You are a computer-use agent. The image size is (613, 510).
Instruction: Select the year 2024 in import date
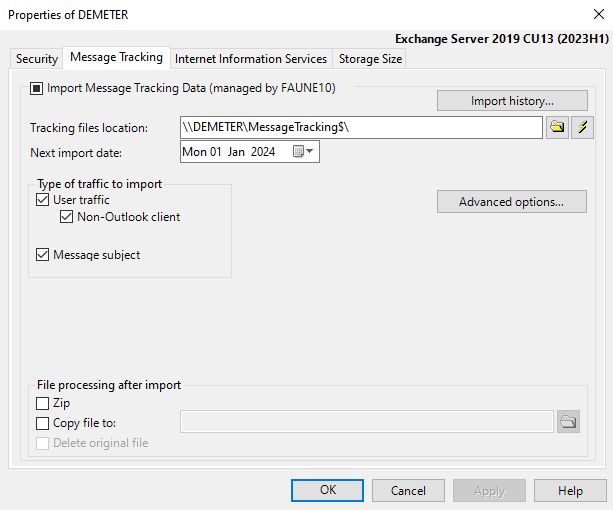[x=263, y=152]
